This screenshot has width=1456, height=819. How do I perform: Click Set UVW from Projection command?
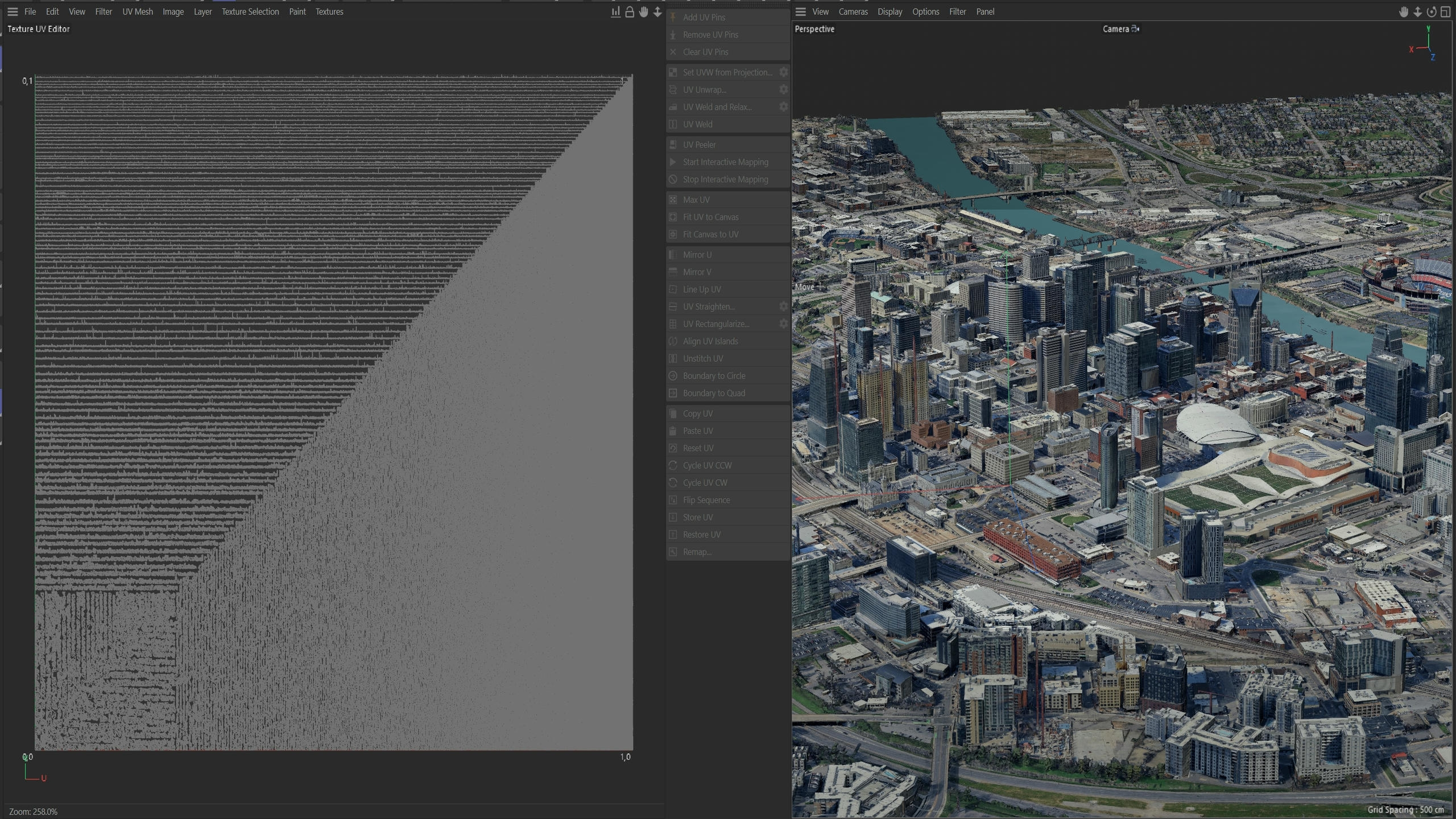(722, 72)
